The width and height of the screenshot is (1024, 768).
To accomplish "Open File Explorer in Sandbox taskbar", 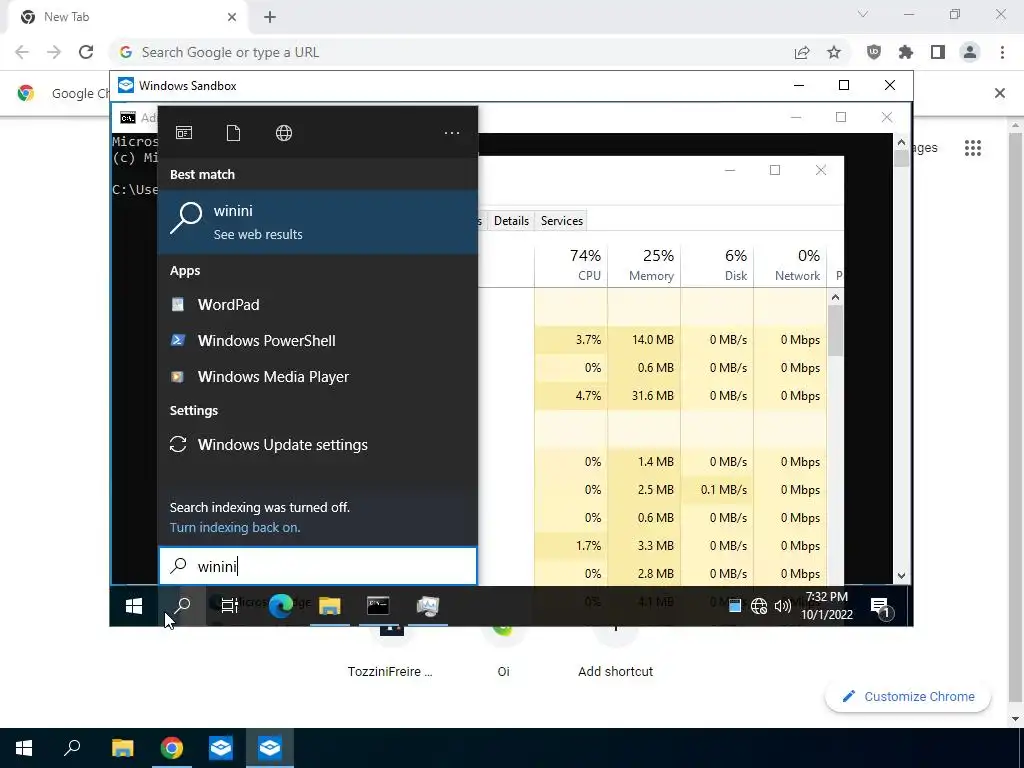I will [330, 607].
